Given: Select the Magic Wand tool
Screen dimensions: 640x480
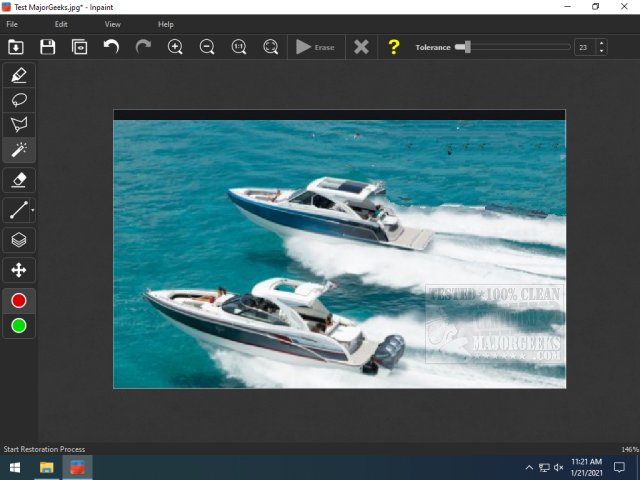Looking at the screenshot, I should click(x=19, y=150).
